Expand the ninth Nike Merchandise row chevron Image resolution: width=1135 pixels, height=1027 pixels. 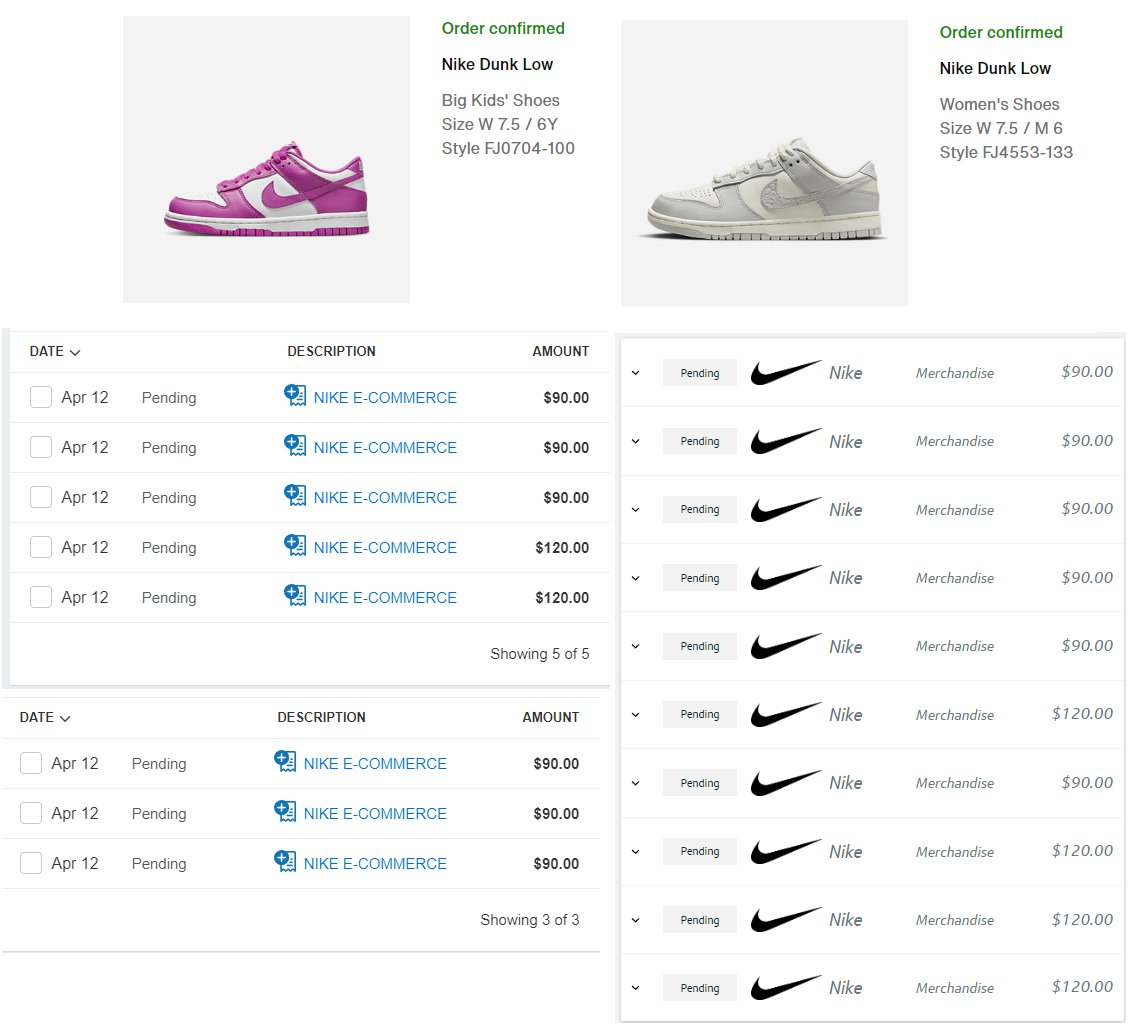636,921
